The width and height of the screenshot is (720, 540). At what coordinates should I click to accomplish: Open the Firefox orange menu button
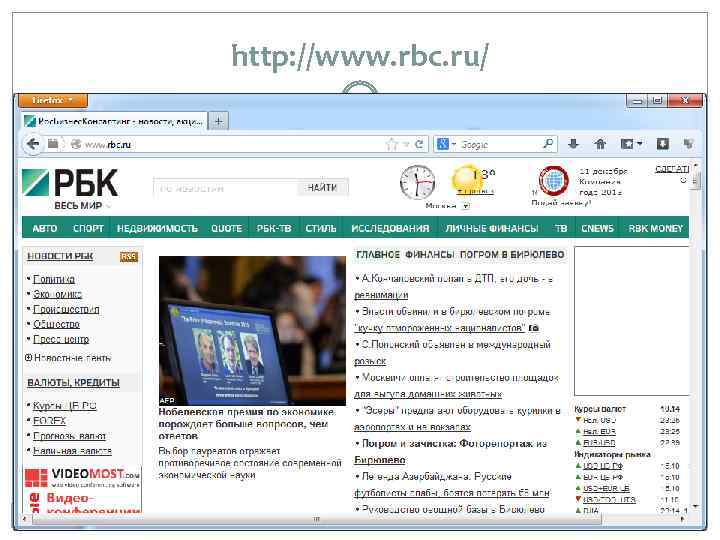pos(53,100)
